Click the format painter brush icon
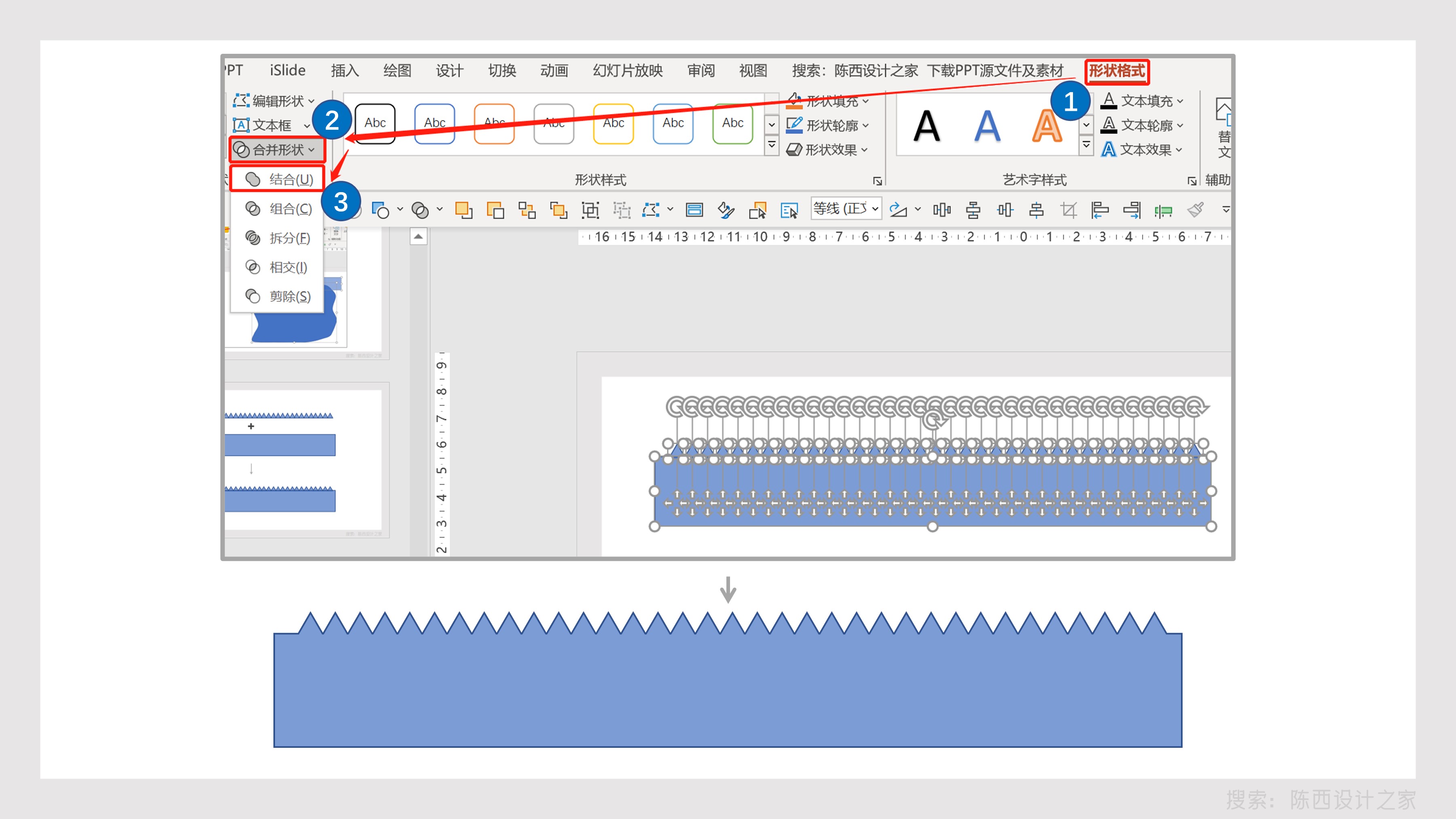The image size is (1456, 819). click(x=1195, y=210)
